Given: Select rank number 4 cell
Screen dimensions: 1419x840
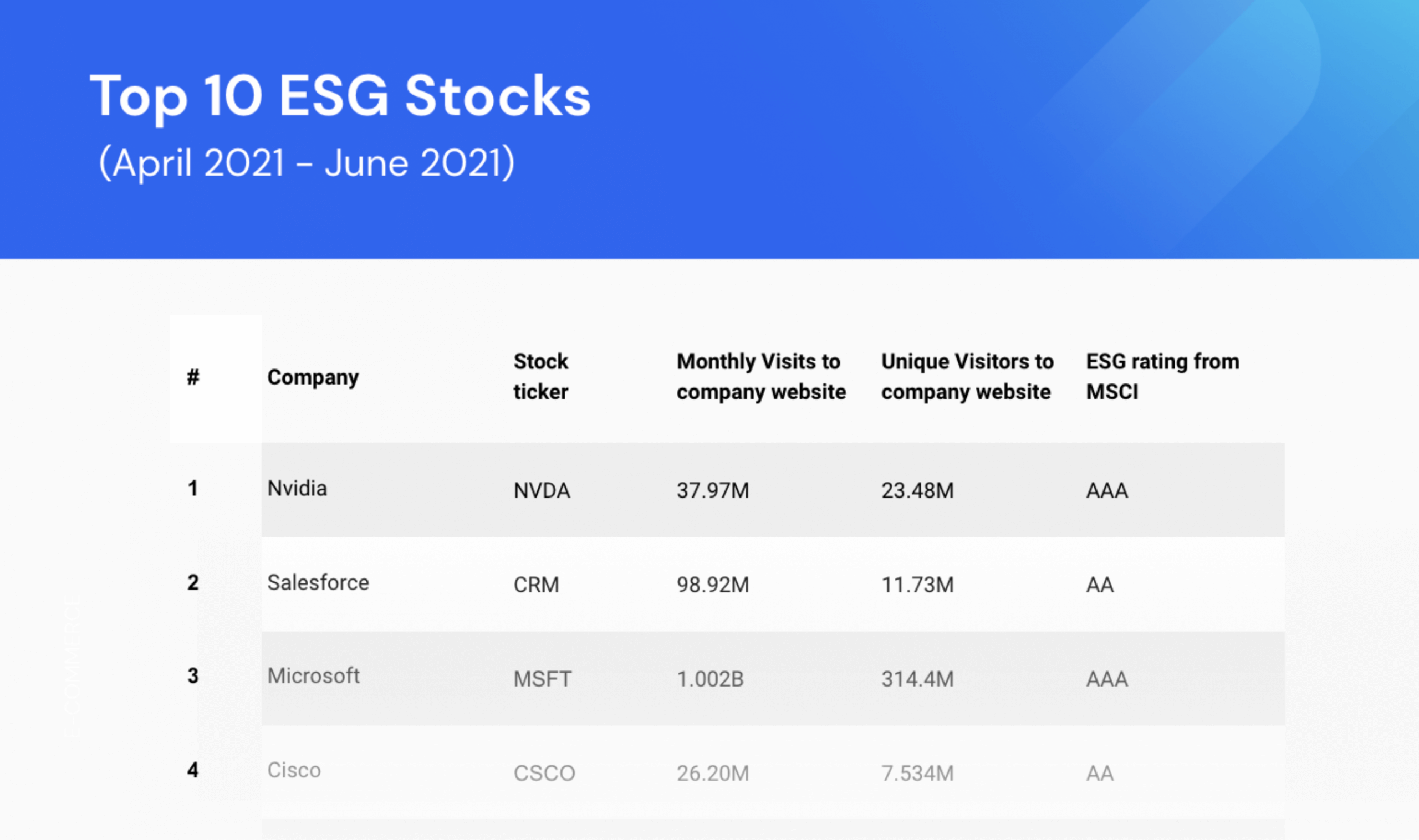Looking at the screenshot, I should tap(193, 770).
